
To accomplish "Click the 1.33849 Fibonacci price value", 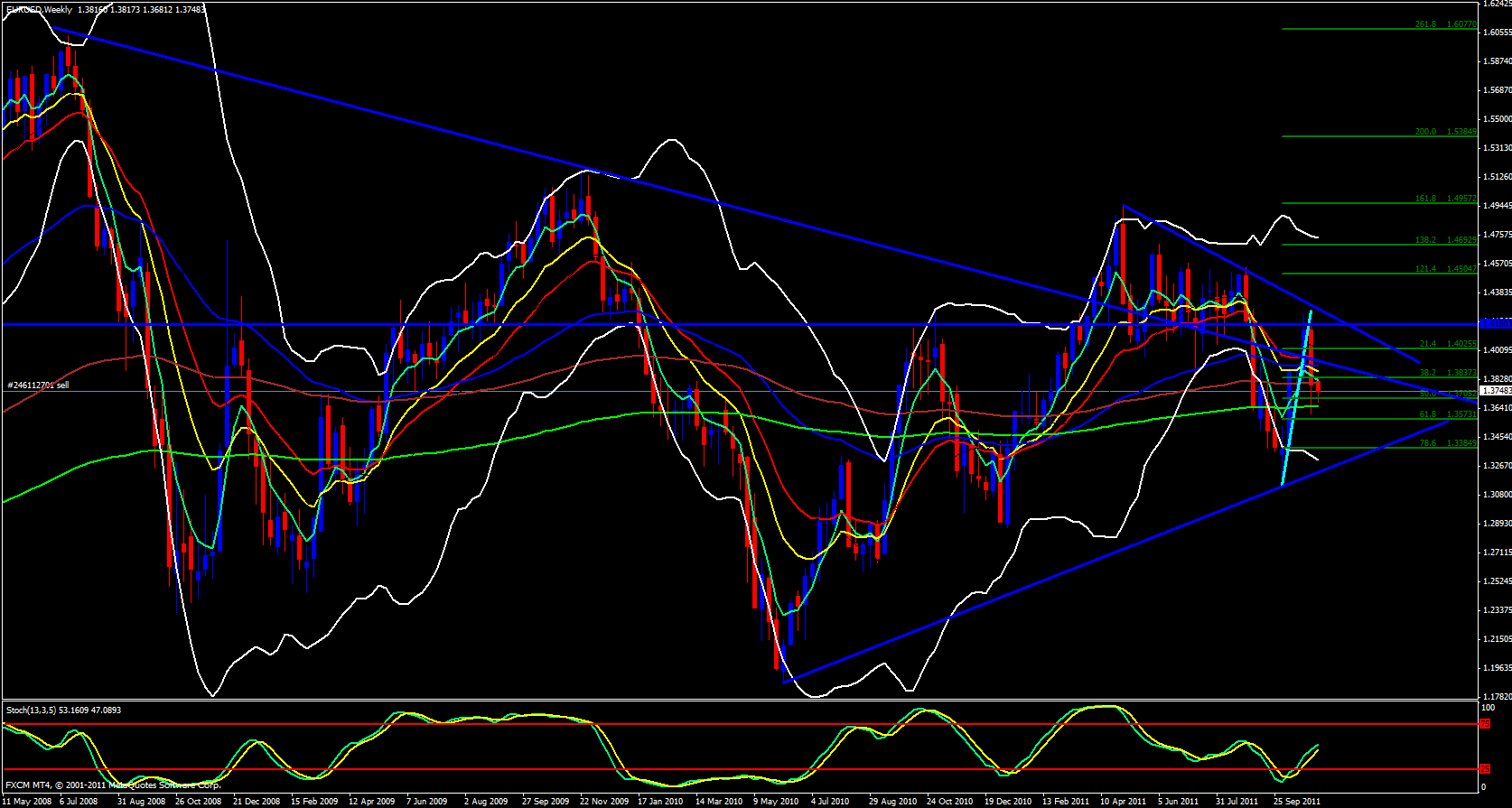I will 1461,443.
